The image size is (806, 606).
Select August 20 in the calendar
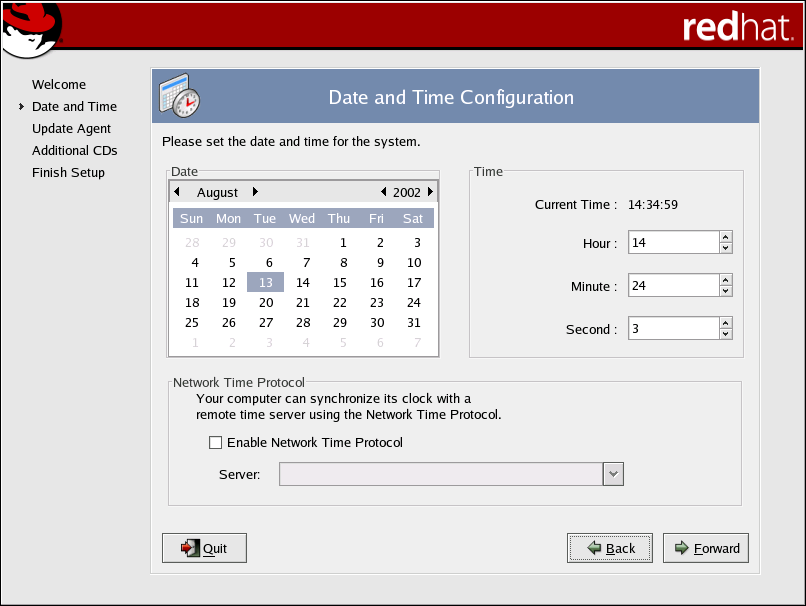266,303
